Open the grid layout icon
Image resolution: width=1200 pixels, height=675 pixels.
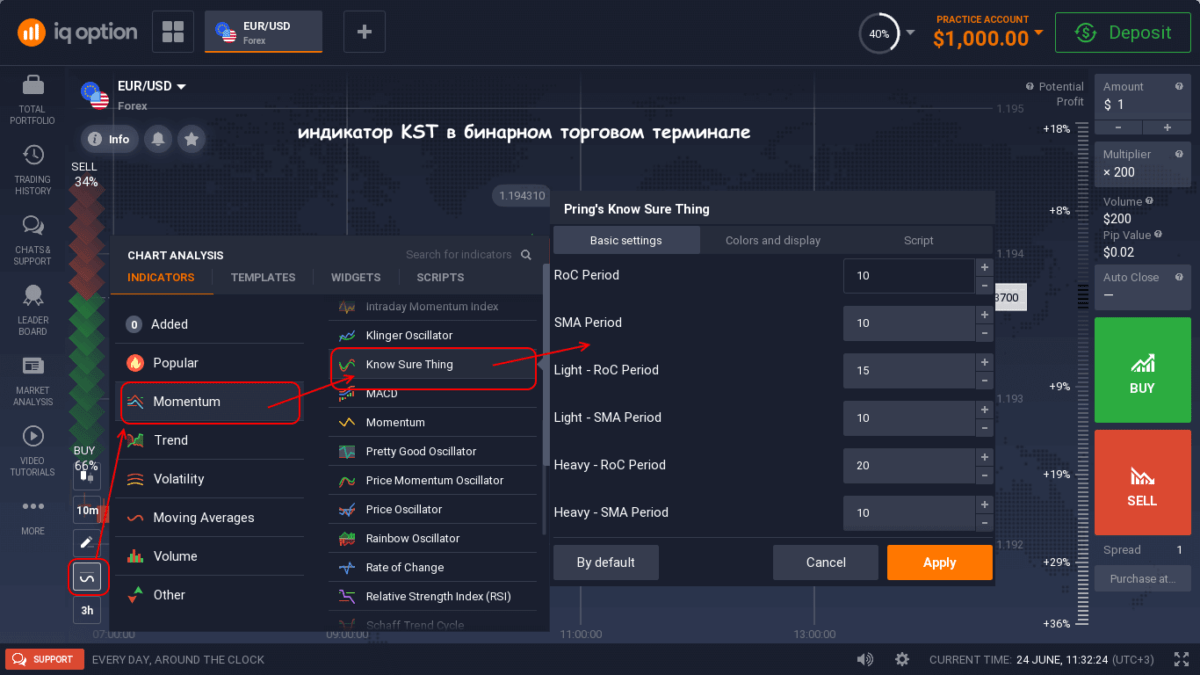(x=172, y=32)
